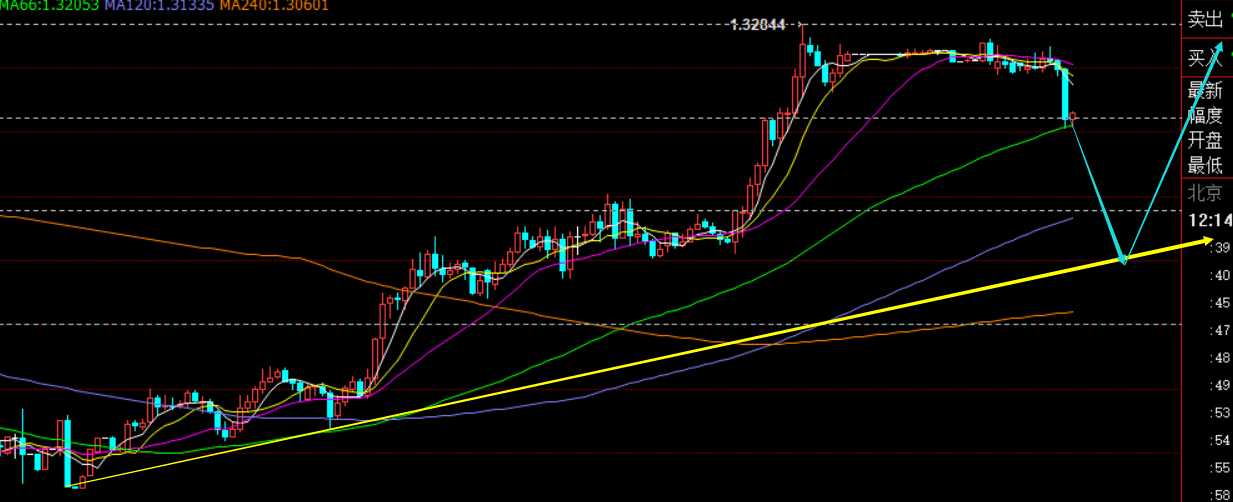Image resolution: width=1233 pixels, height=502 pixels.
Task: Click the 北京 time zone label
Action: tap(1206, 194)
